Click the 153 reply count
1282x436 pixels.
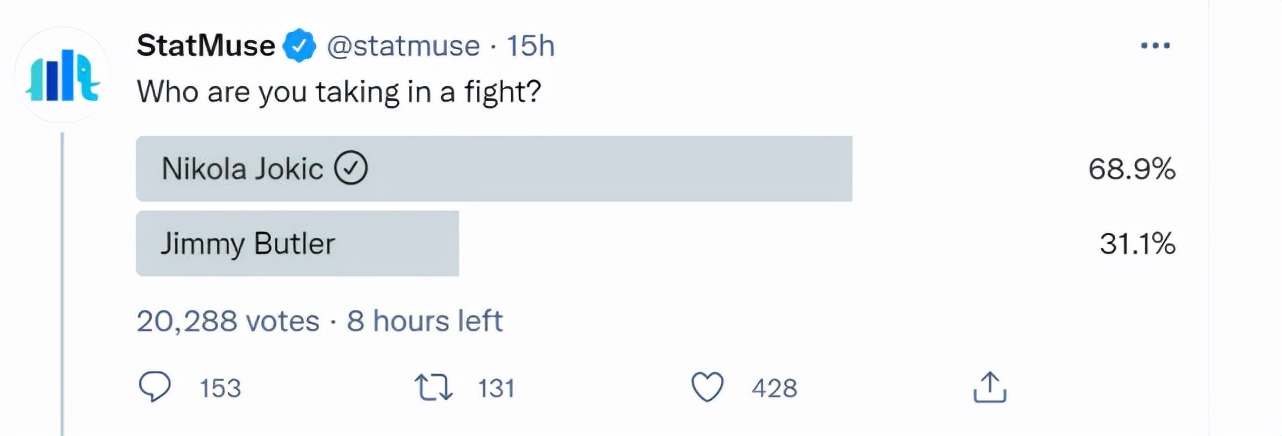(220, 388)
